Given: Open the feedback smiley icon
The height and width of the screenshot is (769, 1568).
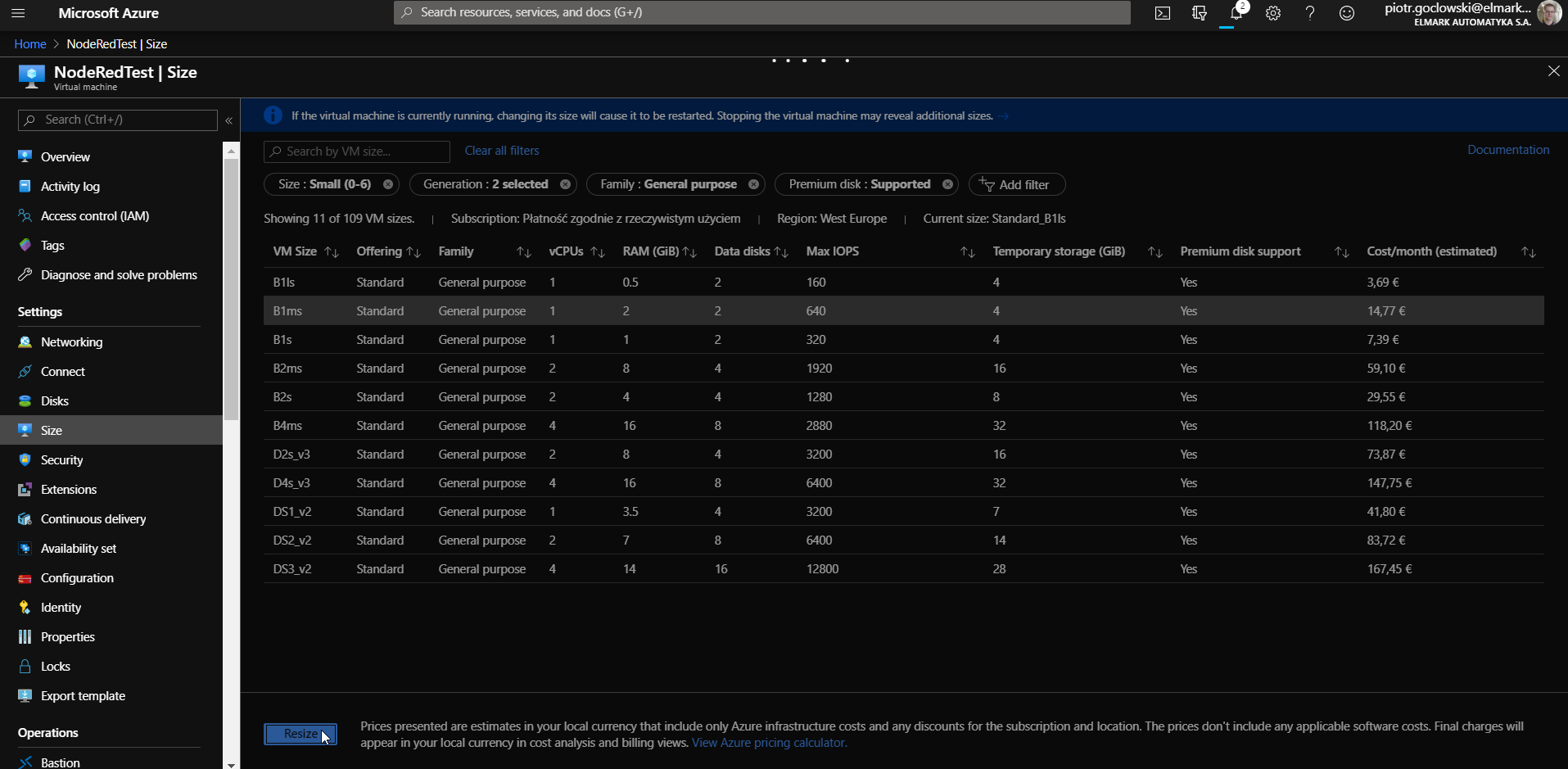Looking at the screenshot, I should pos(1347,13).
